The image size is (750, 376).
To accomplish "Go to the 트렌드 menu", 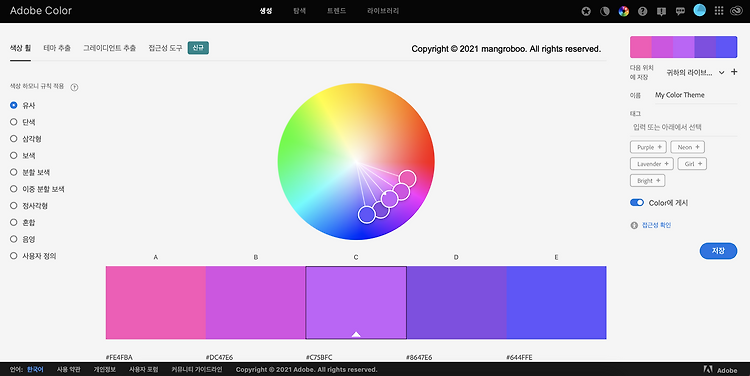I will coord(336,11).
